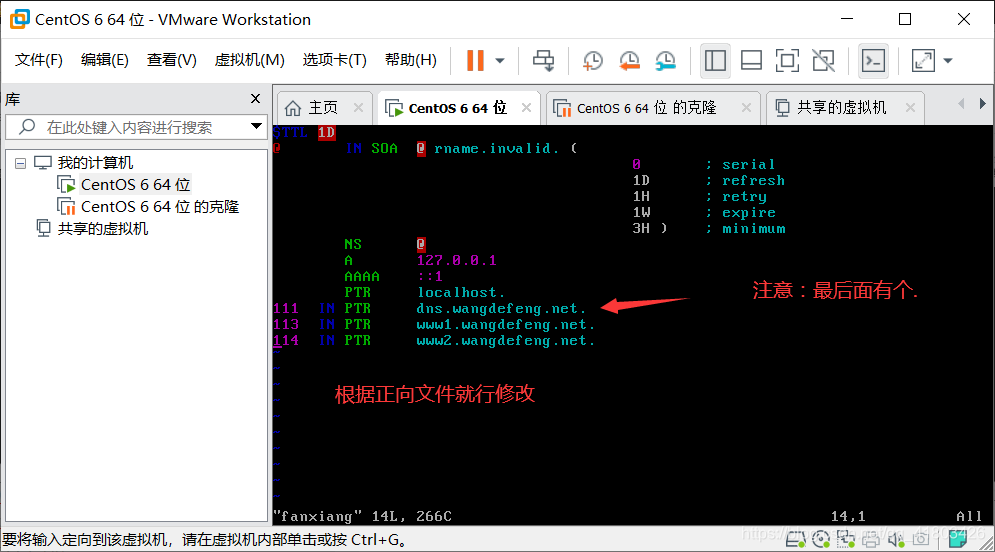Close the 库 library panel

click(255, 98)
